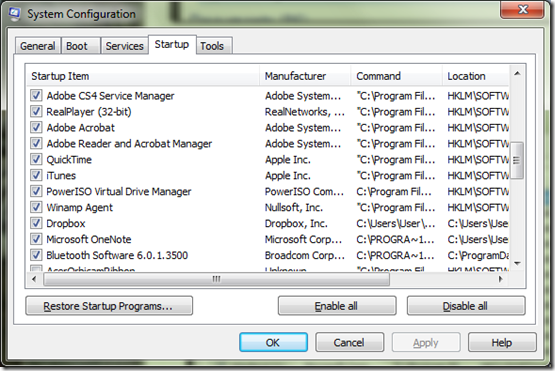Image resolution: width=555 pixels, height=371 pixels.
Task: Sort by Location column header
Action: pos(476,76)
